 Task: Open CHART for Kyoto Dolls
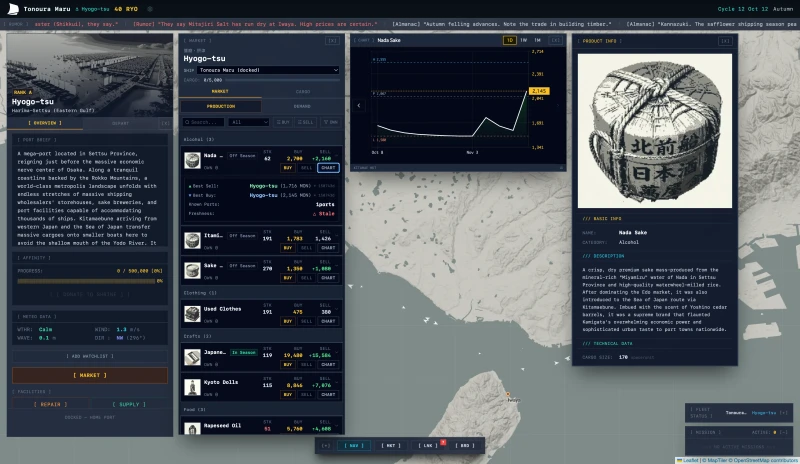click(328, 395)
